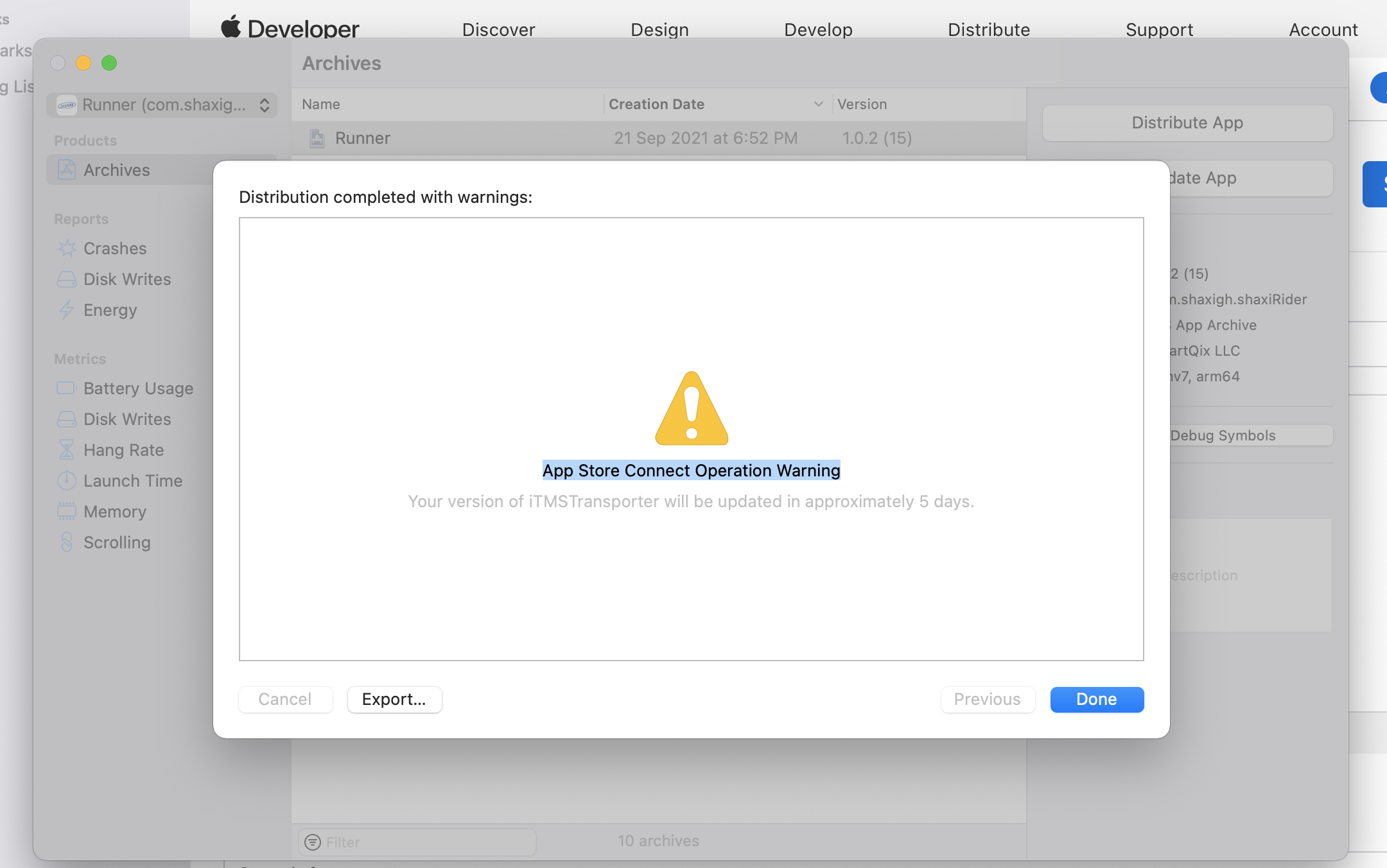Open the Support menu item
Viewport: 1387px width, 868px height.
click(x=1159, y=30)
